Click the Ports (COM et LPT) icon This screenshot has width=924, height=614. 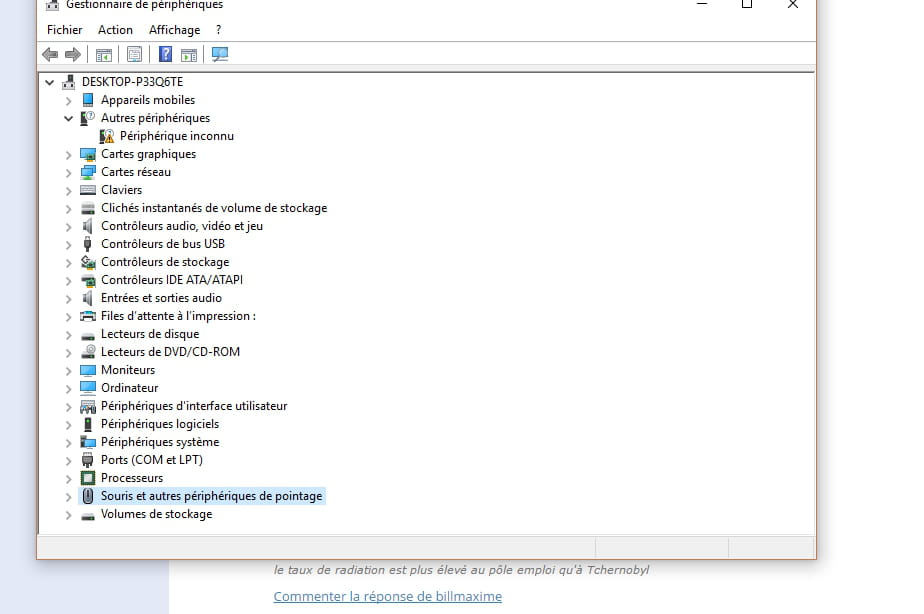(88, 460)
